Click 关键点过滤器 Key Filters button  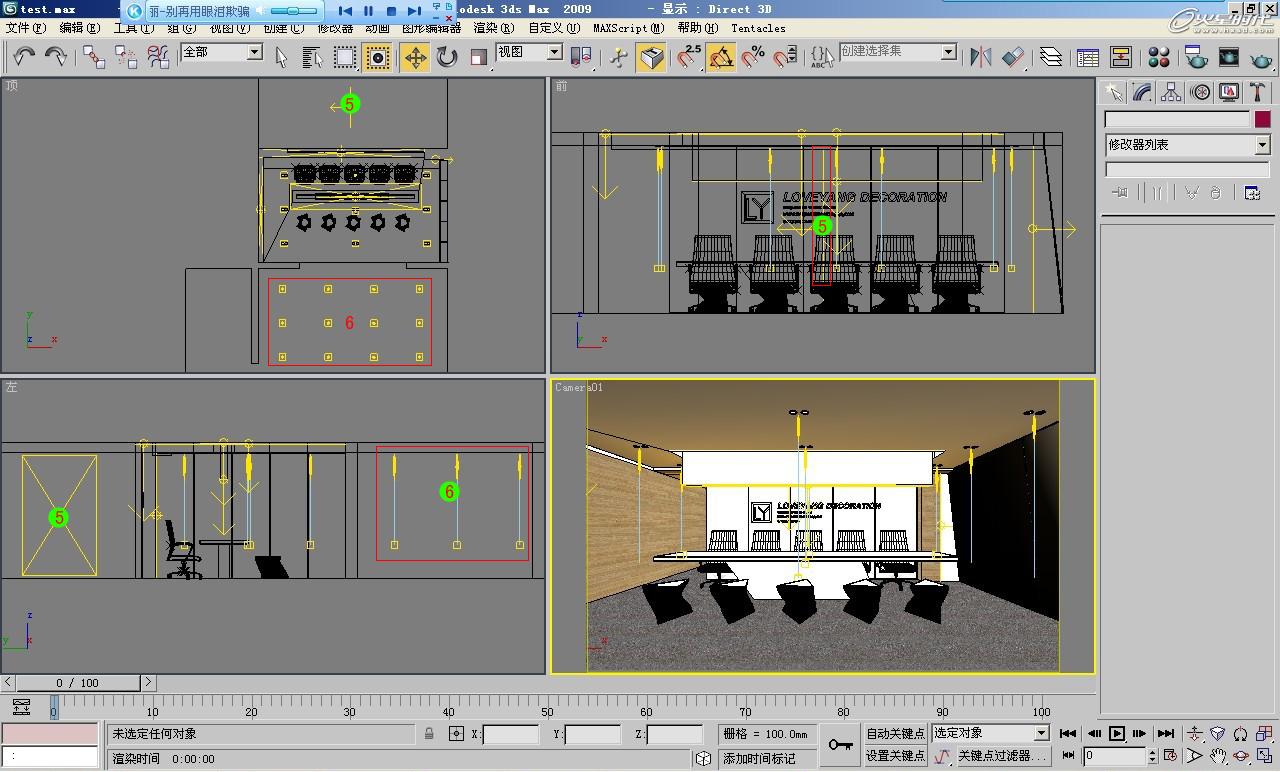click(x=1002, y=756)
